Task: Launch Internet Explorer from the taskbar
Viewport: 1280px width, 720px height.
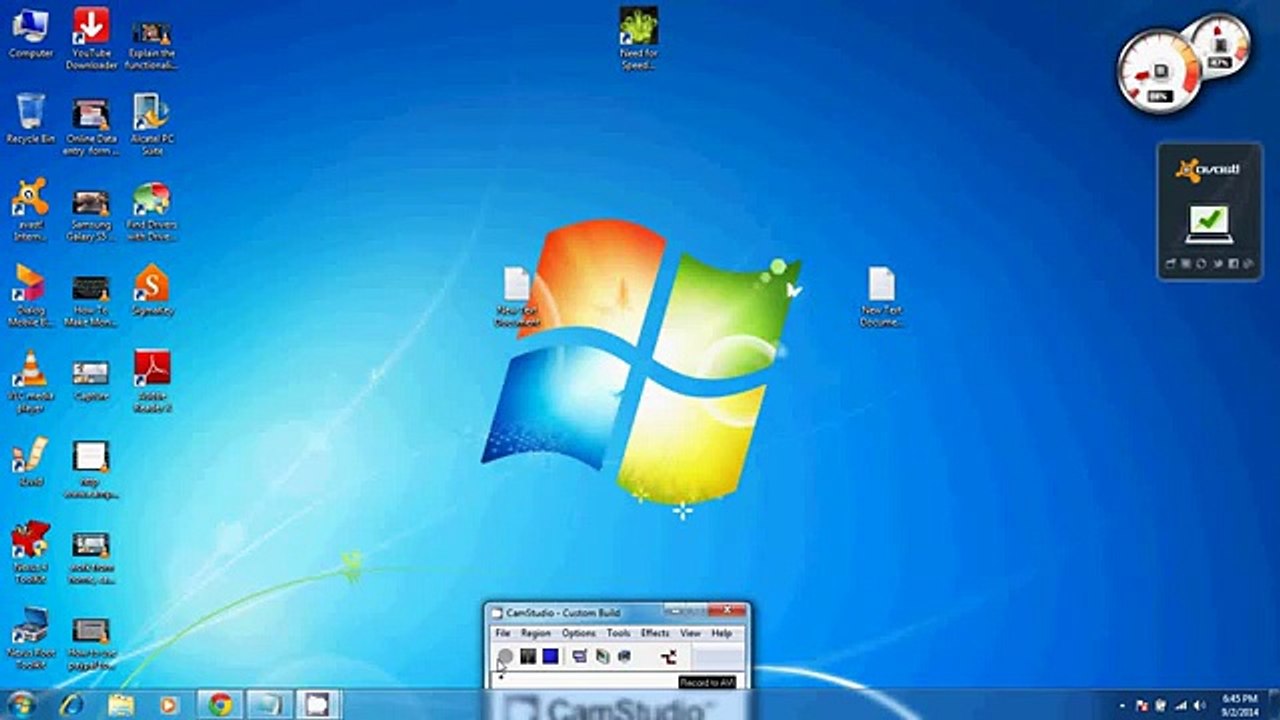Action: click(x=72, y=704)
